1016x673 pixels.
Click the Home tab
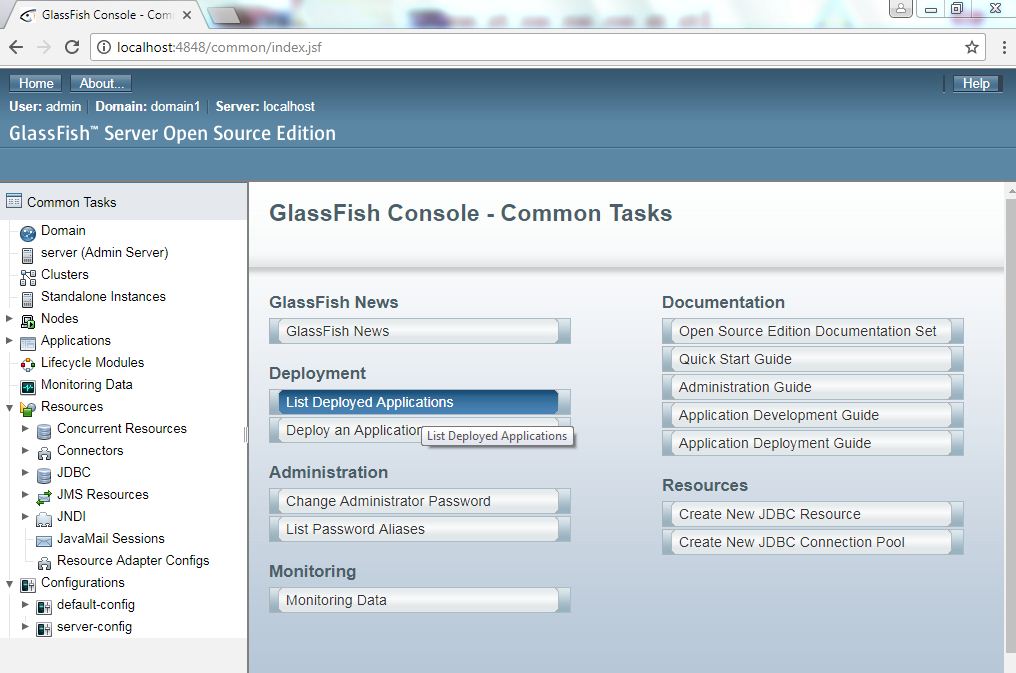tap(34, 83)
